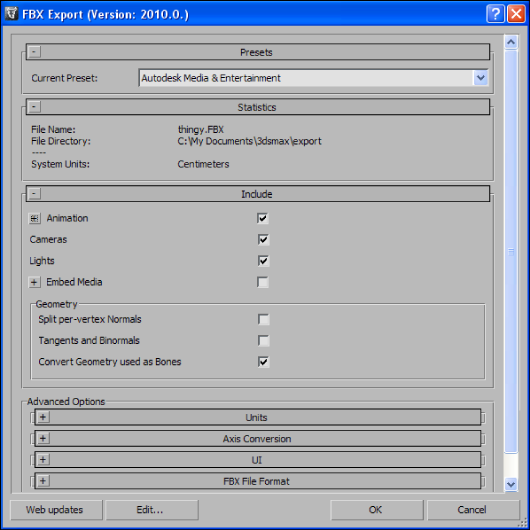Screen dimensions: 530x530
Task: Expand the Units rollout
Action: (x=258, y=417)
